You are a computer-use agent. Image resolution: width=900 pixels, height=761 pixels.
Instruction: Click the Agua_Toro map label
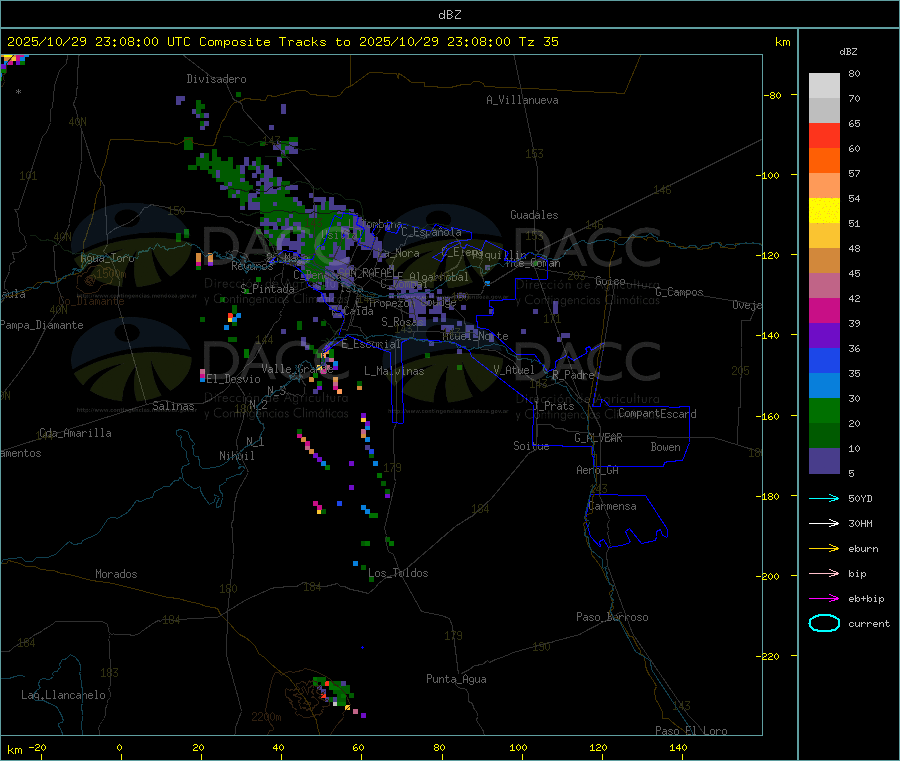(x=107, y=258)
